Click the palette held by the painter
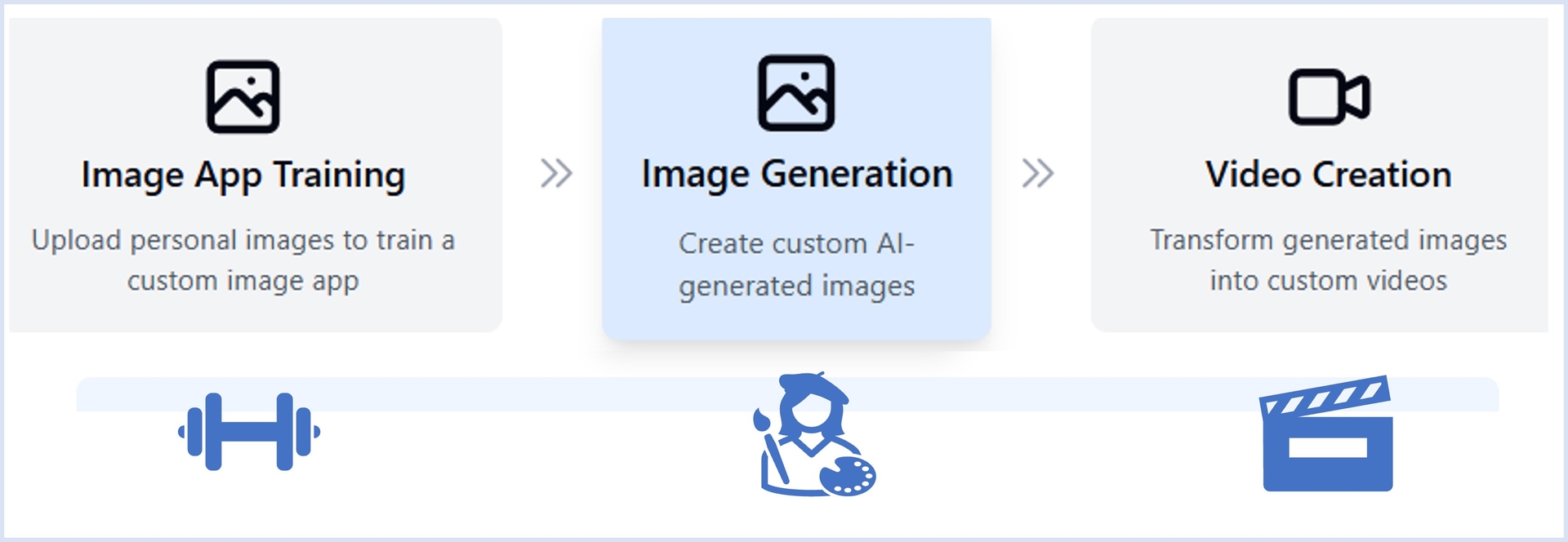This screenshot has height=542, width=1568. pos(849,476)
